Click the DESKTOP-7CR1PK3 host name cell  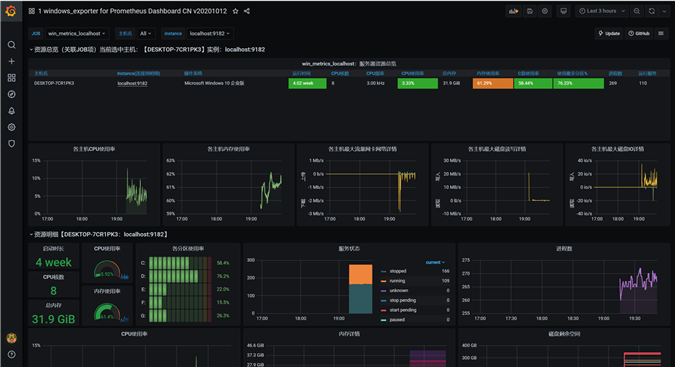[x=54, y=83]
